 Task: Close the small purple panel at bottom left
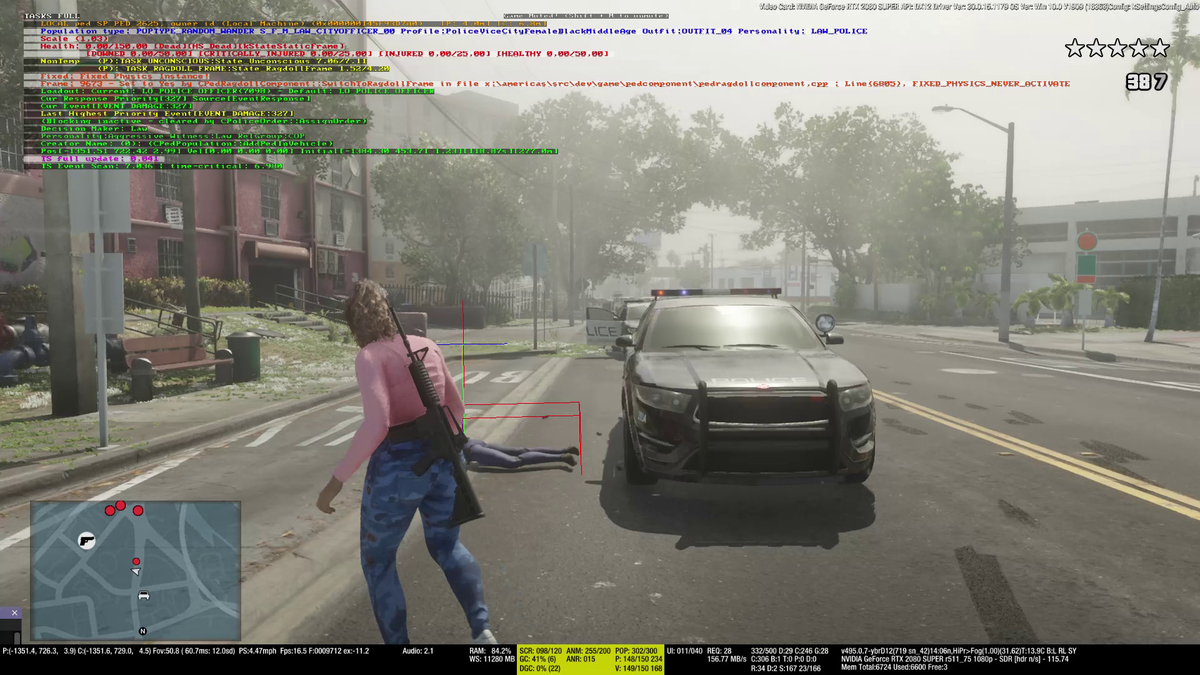click(14, 612)
